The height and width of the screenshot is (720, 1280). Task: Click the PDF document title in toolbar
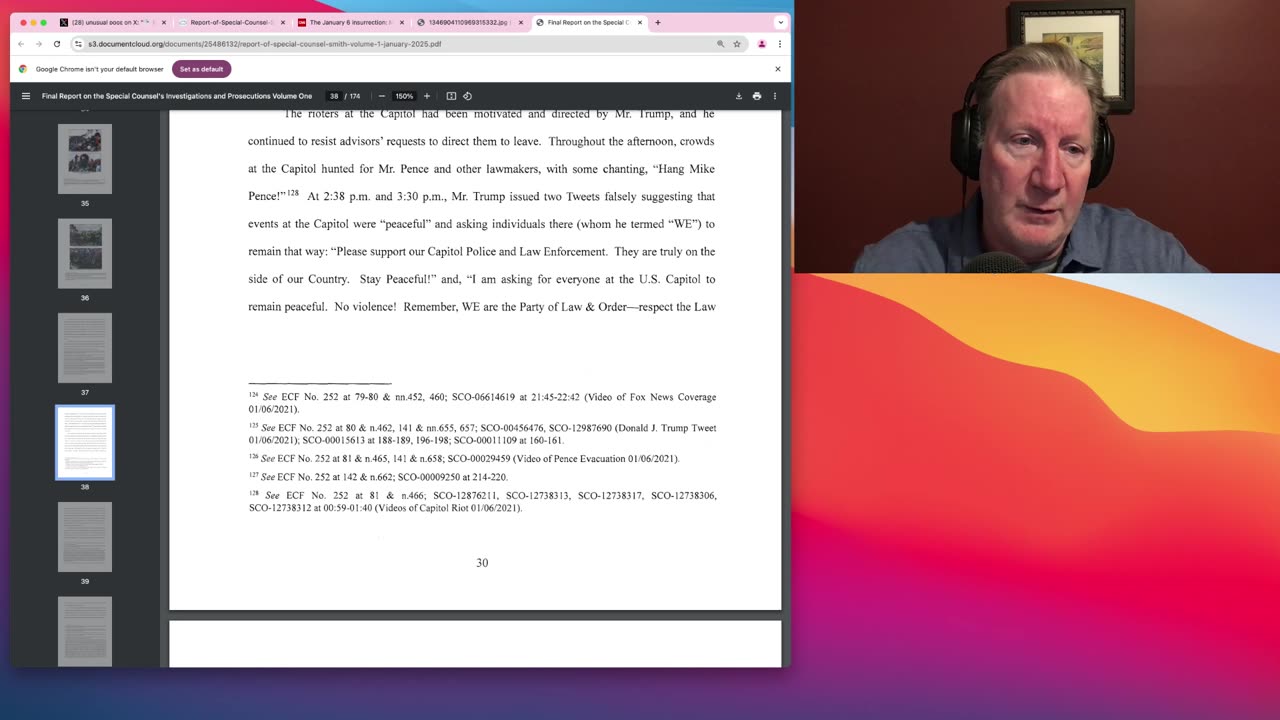pos(177,96)
